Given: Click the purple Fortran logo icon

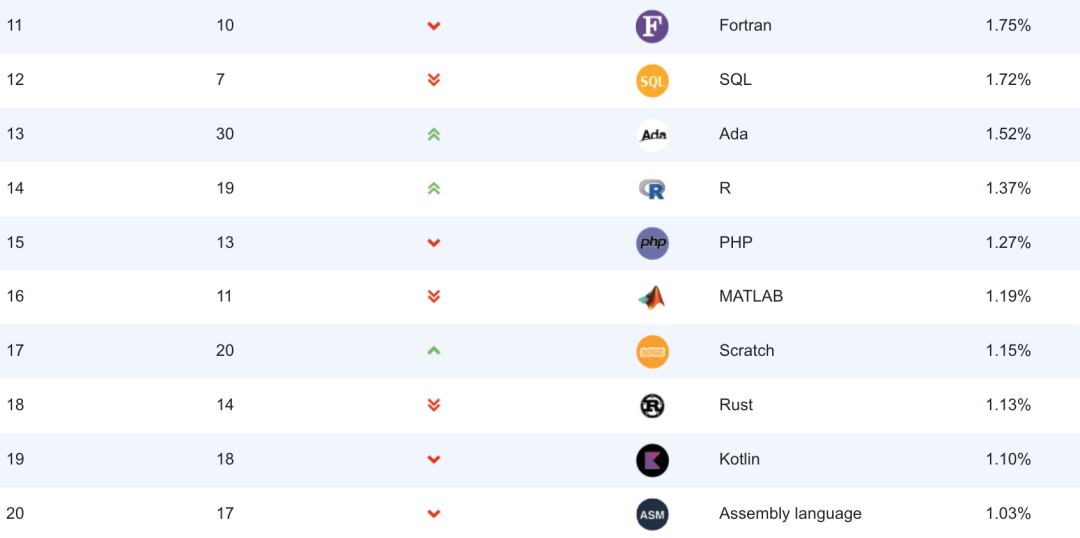Looking at the screenshot, I should (652, 27).
